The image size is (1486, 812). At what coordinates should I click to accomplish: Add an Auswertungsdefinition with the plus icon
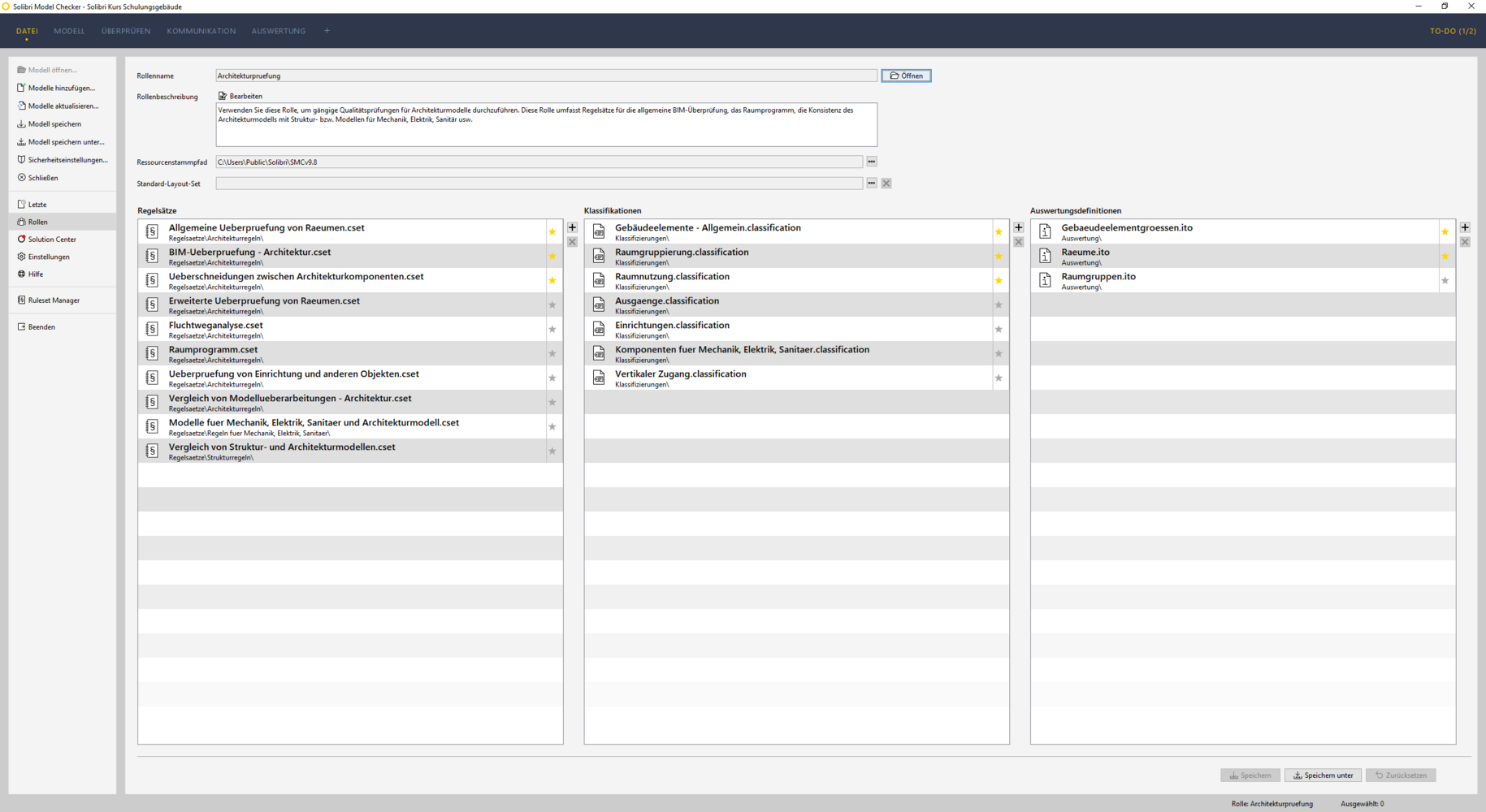1465,227
